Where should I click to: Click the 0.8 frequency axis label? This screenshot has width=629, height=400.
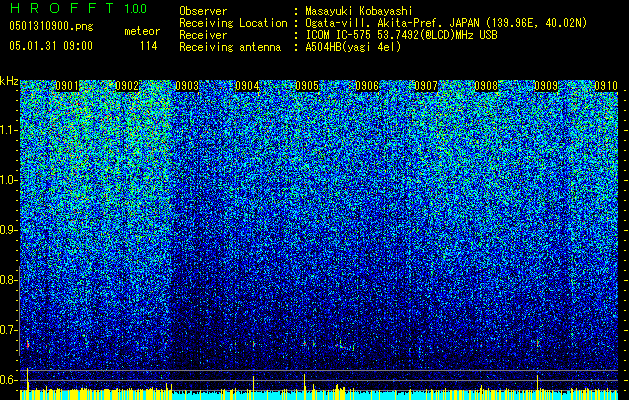[x=8, y=280]
